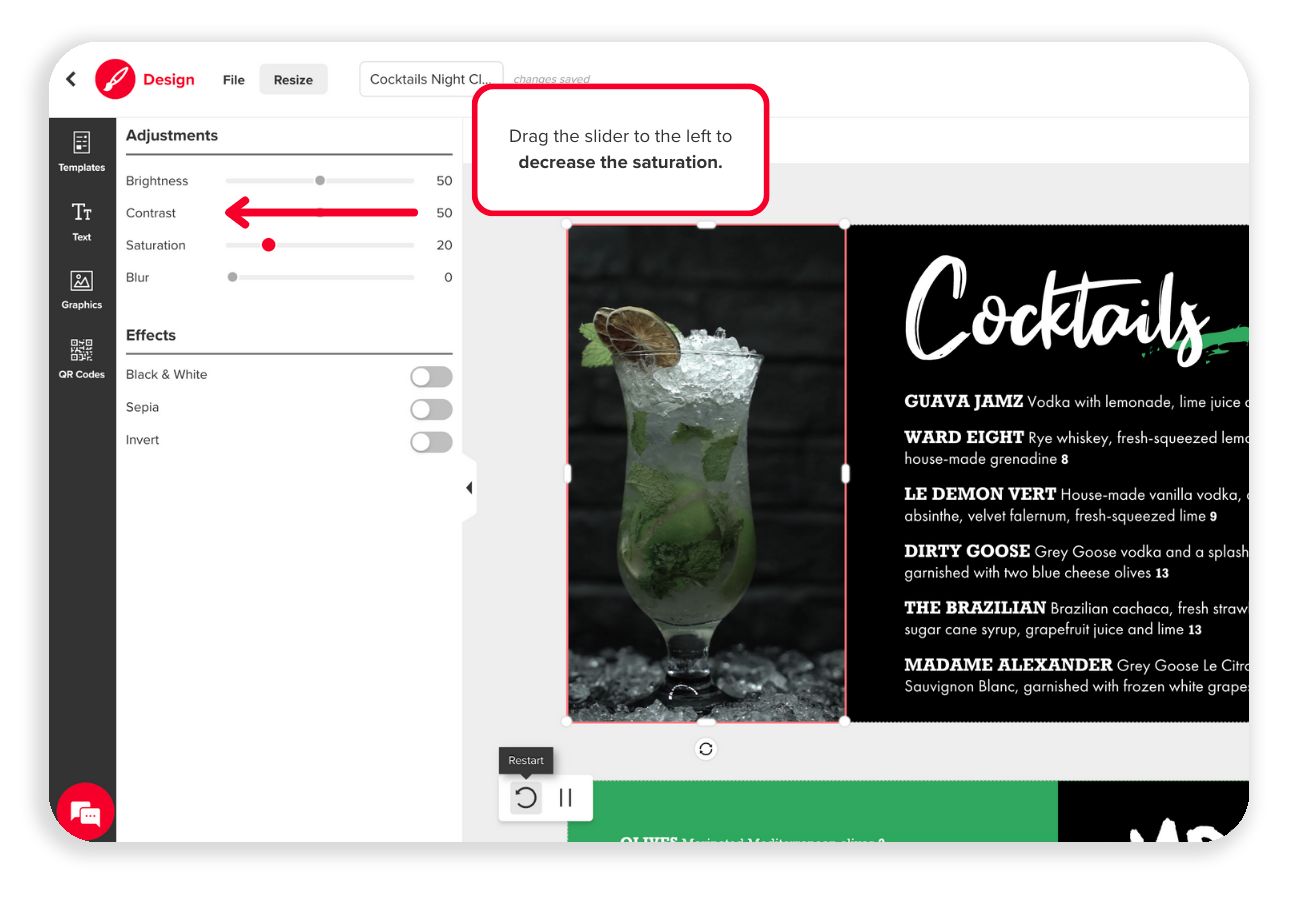The image size is (1300, 900).
Task: Click the Blur value 0
Action: (x=448, y=277)
